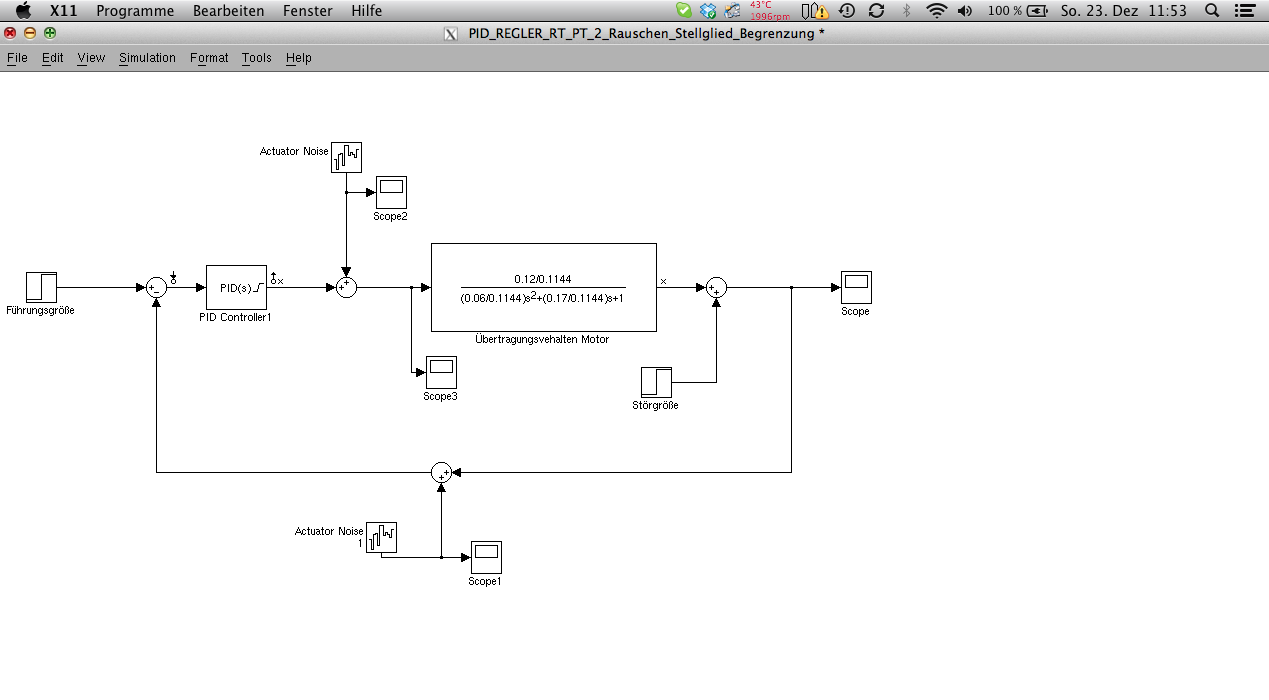Viewport: 1269px width, 700px height.
Task: Open the File menu
Action: point(17,58)
